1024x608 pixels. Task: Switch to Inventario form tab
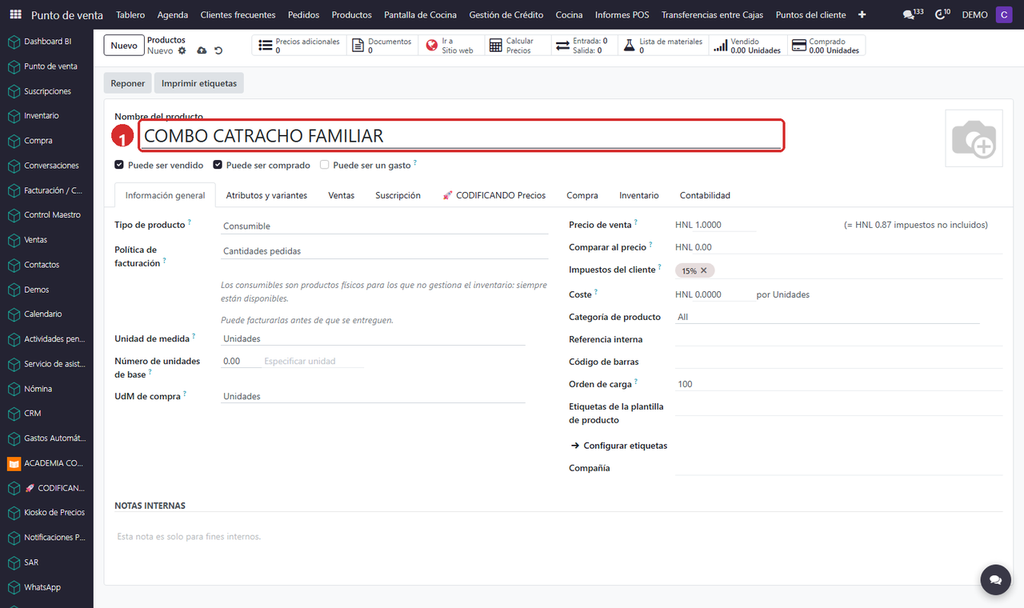click(x=639, y=195)
